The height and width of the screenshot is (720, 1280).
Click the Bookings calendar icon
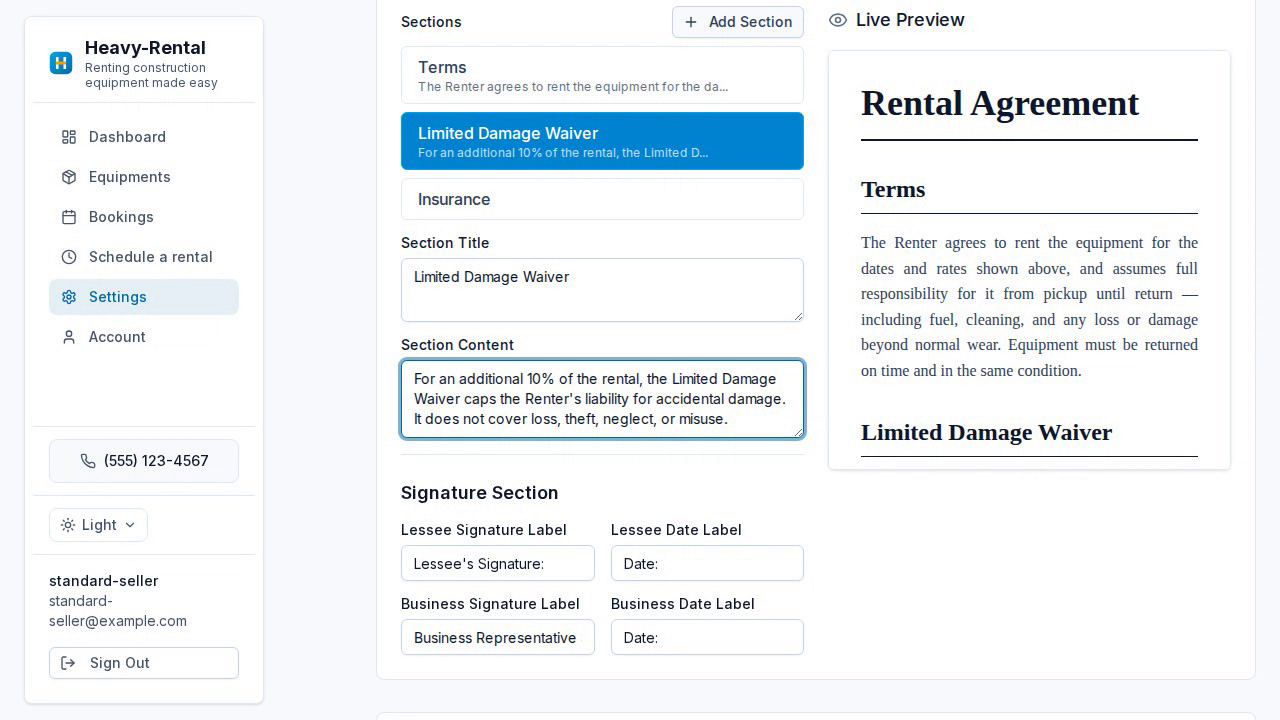click(x=69, y=217)
